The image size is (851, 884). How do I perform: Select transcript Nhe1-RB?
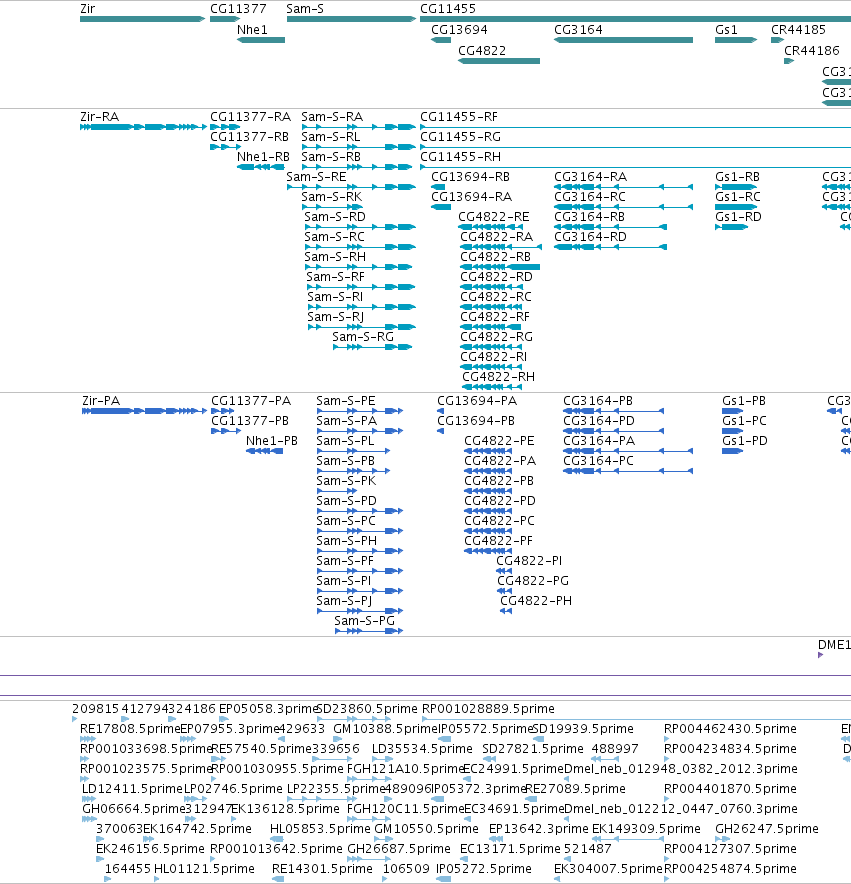click(x=263, y=157)
